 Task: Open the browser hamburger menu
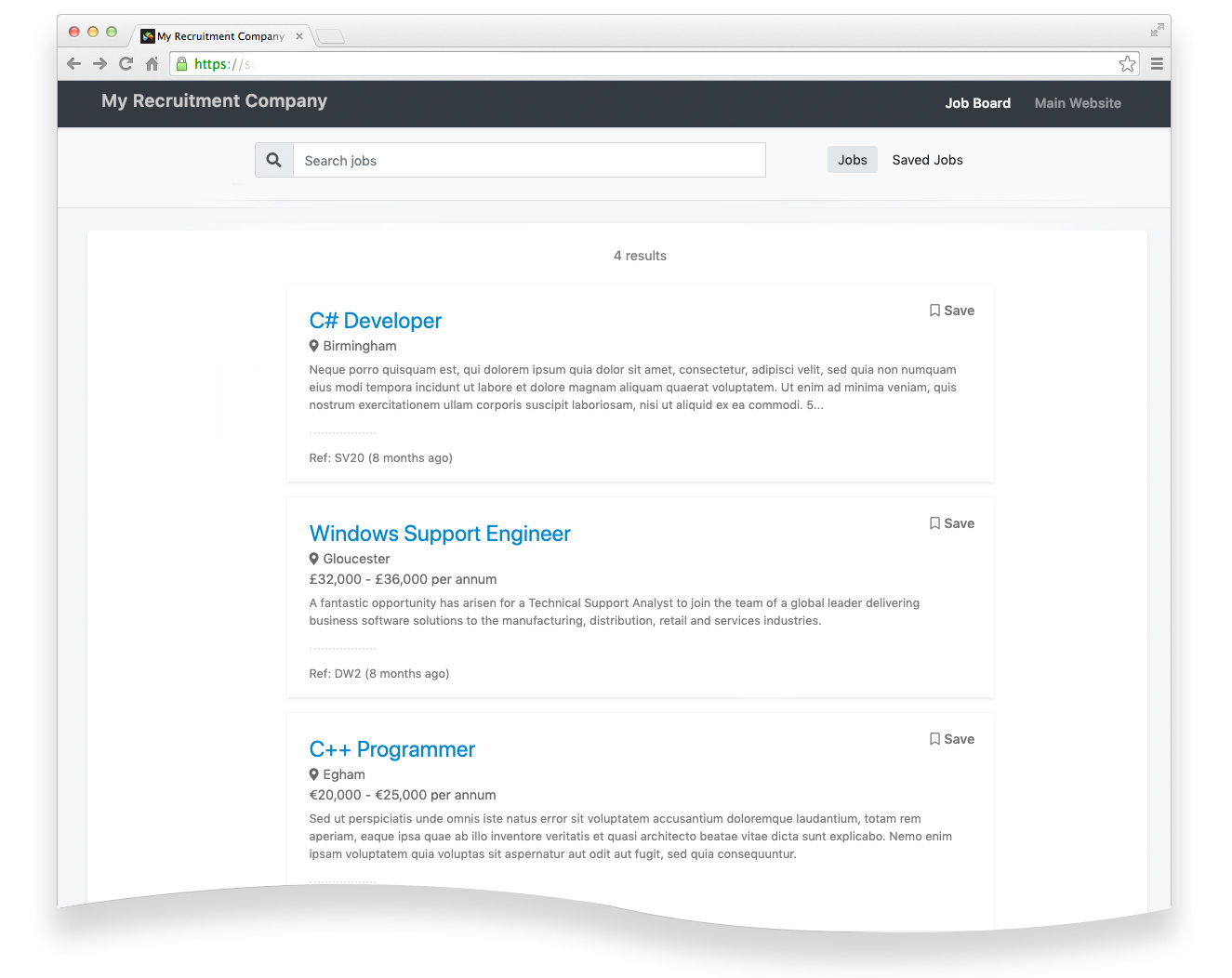1157,64
